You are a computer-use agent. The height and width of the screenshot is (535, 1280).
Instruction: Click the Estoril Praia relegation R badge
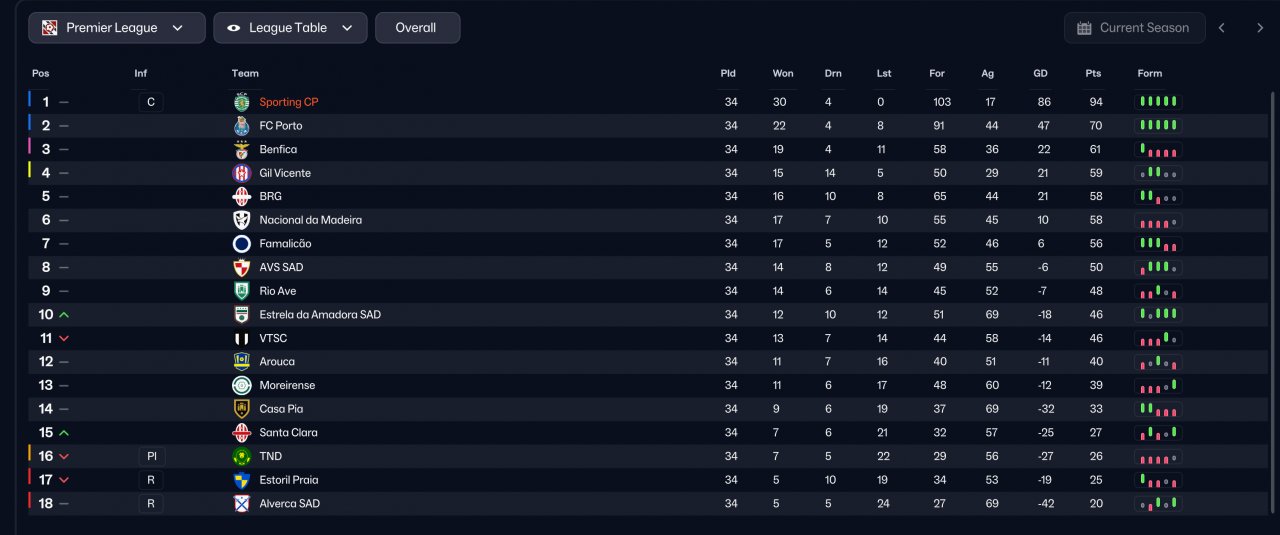151,480
